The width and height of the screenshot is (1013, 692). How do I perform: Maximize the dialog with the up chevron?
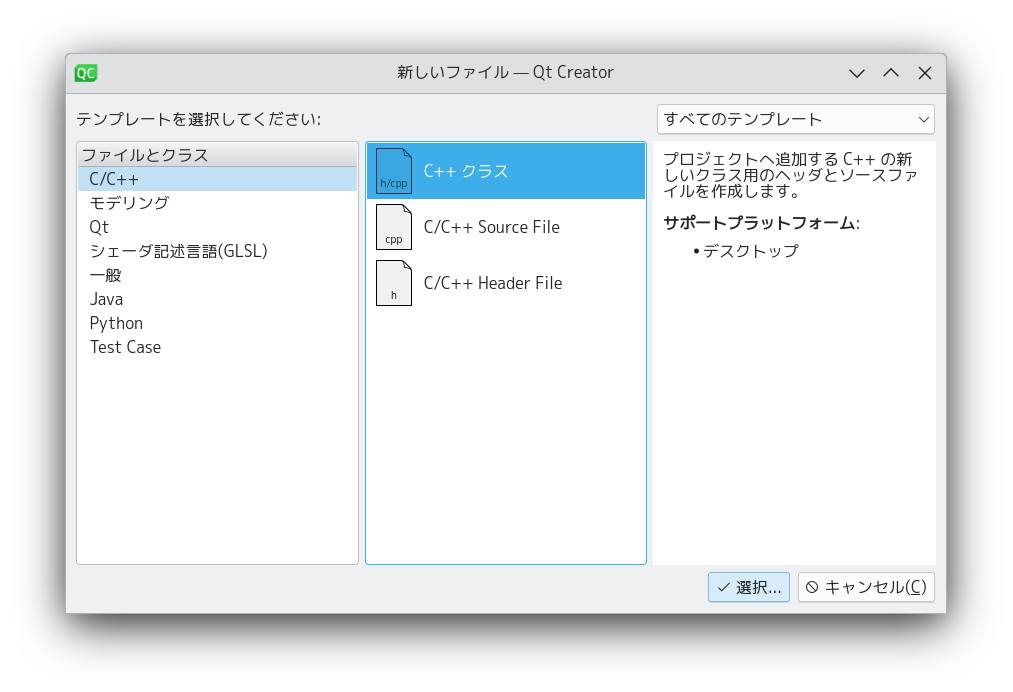891,73
